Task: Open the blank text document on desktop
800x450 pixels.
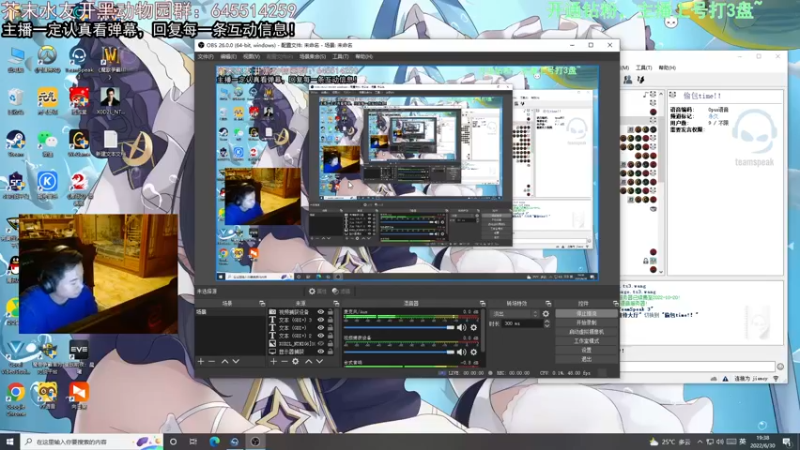Action: pyautogui.click(x=110, y=143)
